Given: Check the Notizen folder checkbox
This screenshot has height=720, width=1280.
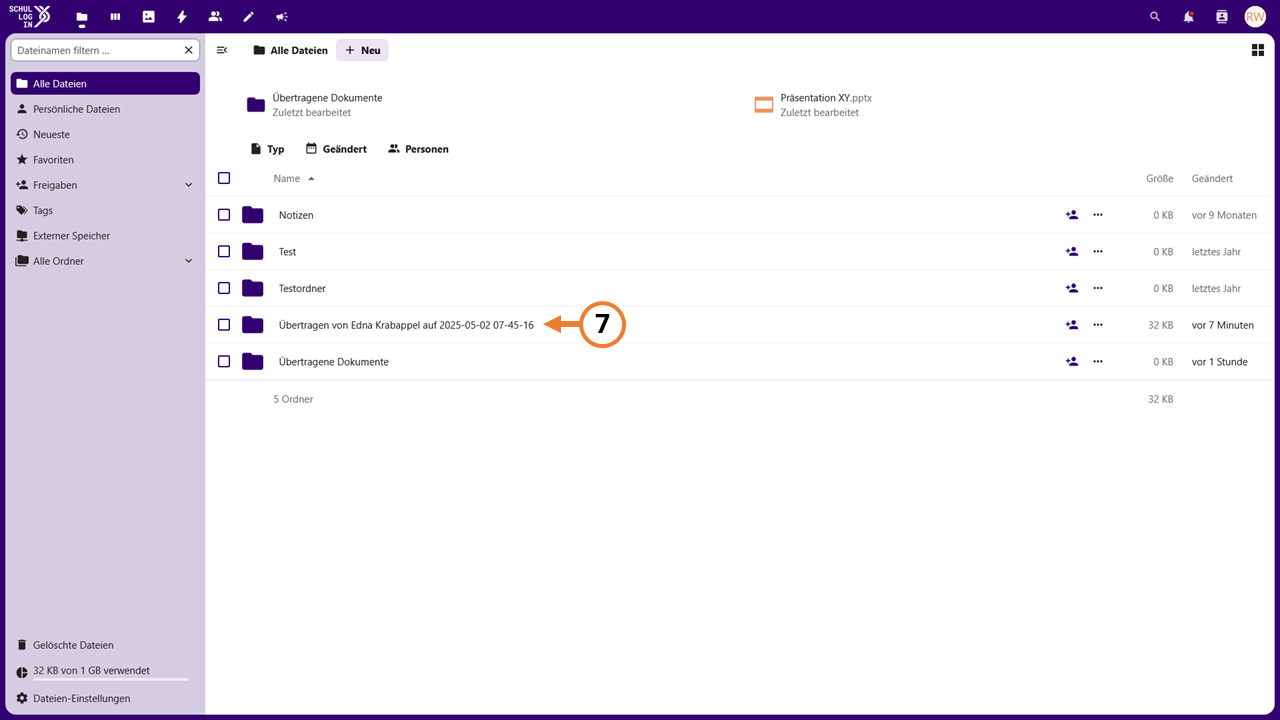Looking at the screenshot, I should 224,215.
